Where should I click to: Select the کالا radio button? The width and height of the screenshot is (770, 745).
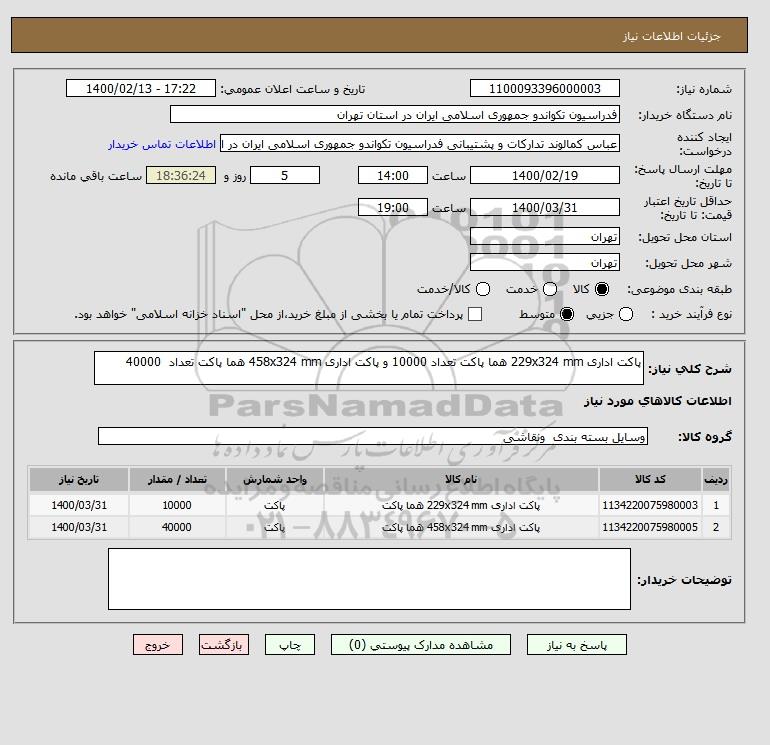point(602,289)
